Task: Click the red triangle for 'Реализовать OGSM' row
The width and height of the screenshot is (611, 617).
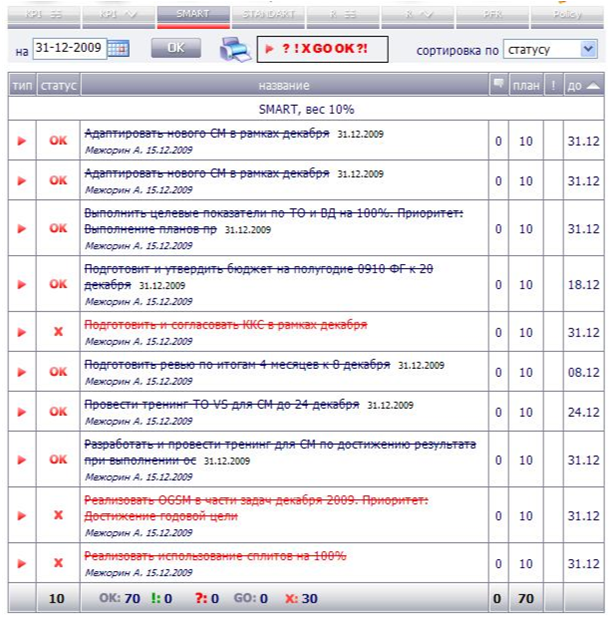Action: coord(22,516)
